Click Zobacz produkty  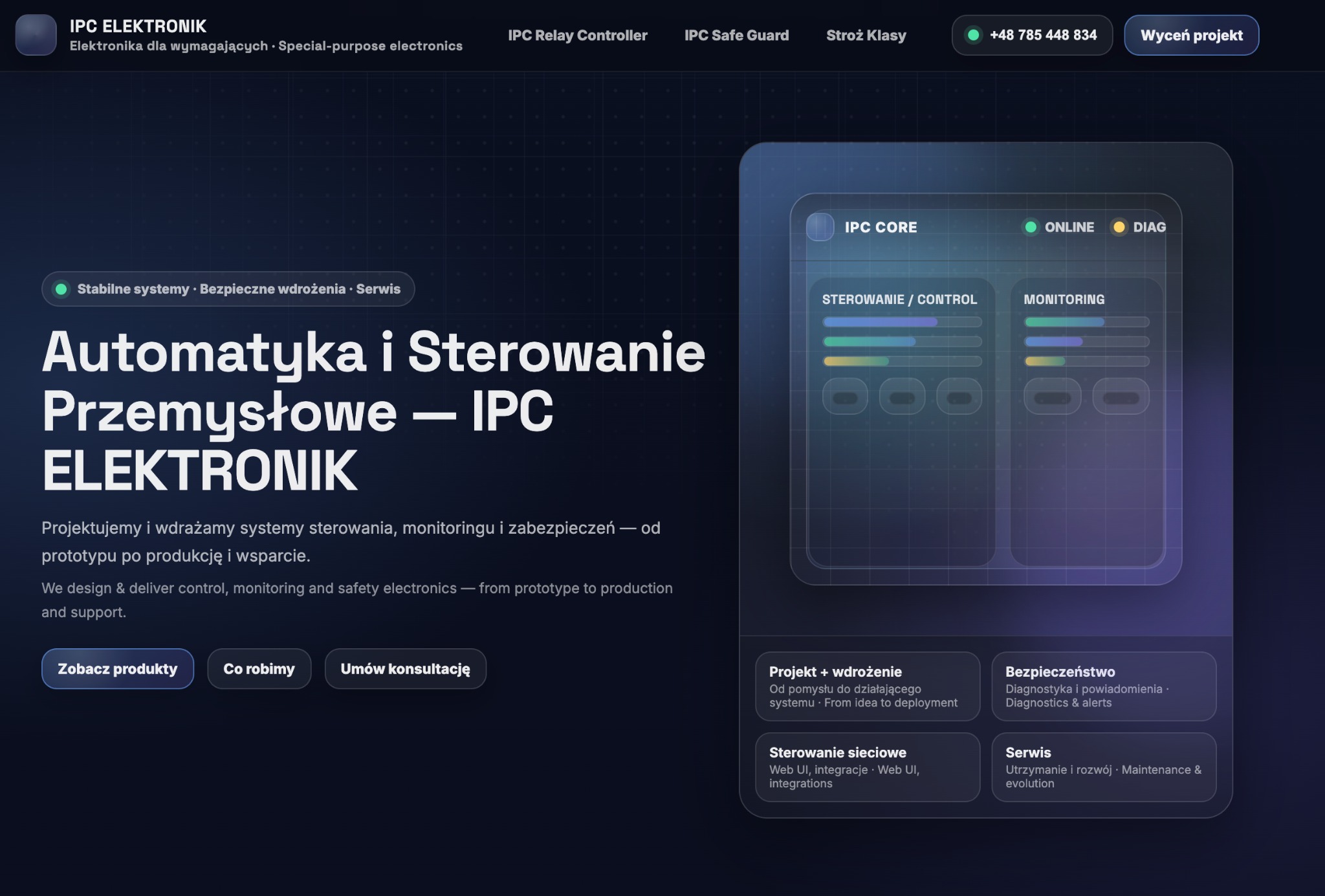(118, 668)
